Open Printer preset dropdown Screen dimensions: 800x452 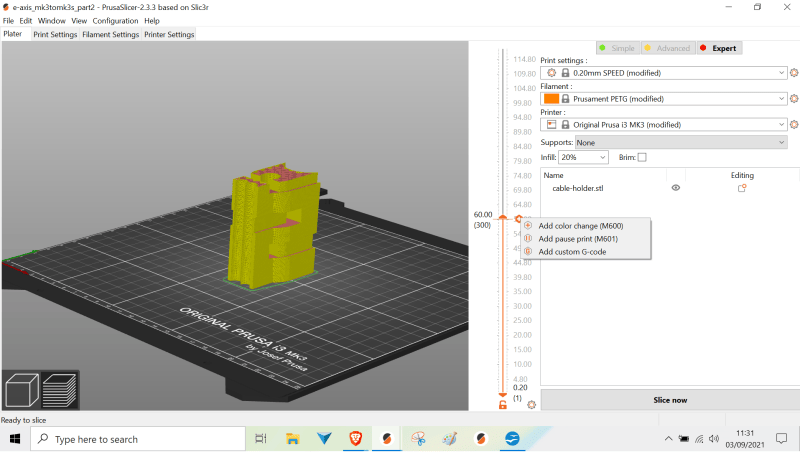(x=664, y=124)
